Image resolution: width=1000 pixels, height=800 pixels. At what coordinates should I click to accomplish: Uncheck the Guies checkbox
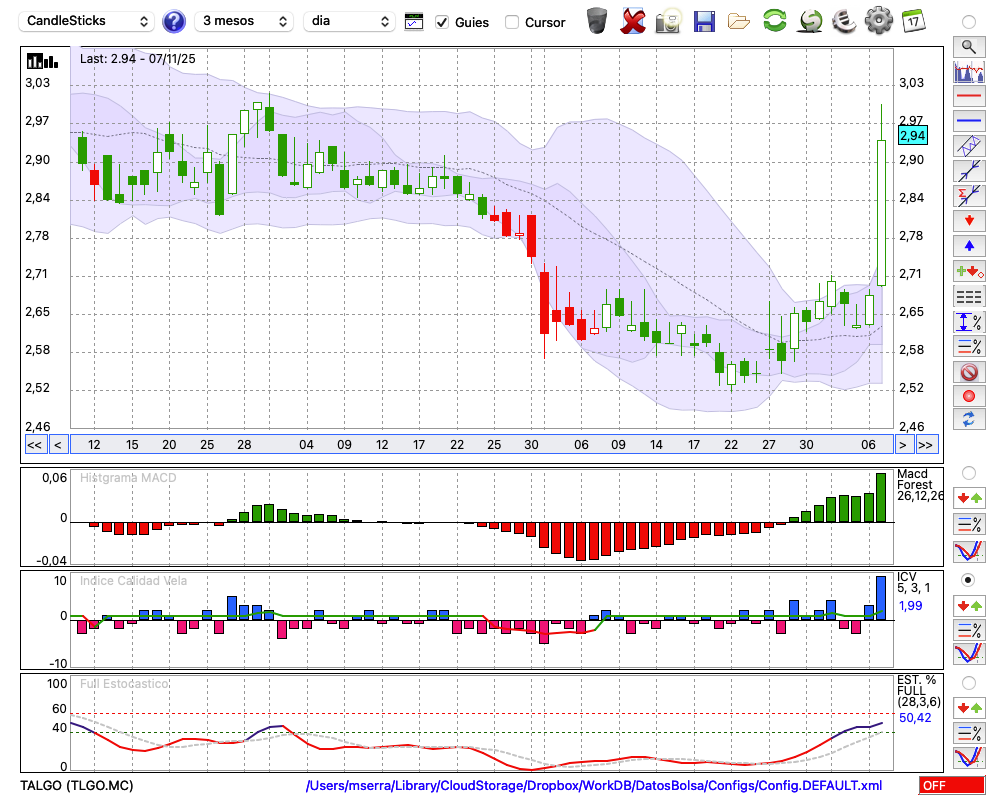[442, 22]
